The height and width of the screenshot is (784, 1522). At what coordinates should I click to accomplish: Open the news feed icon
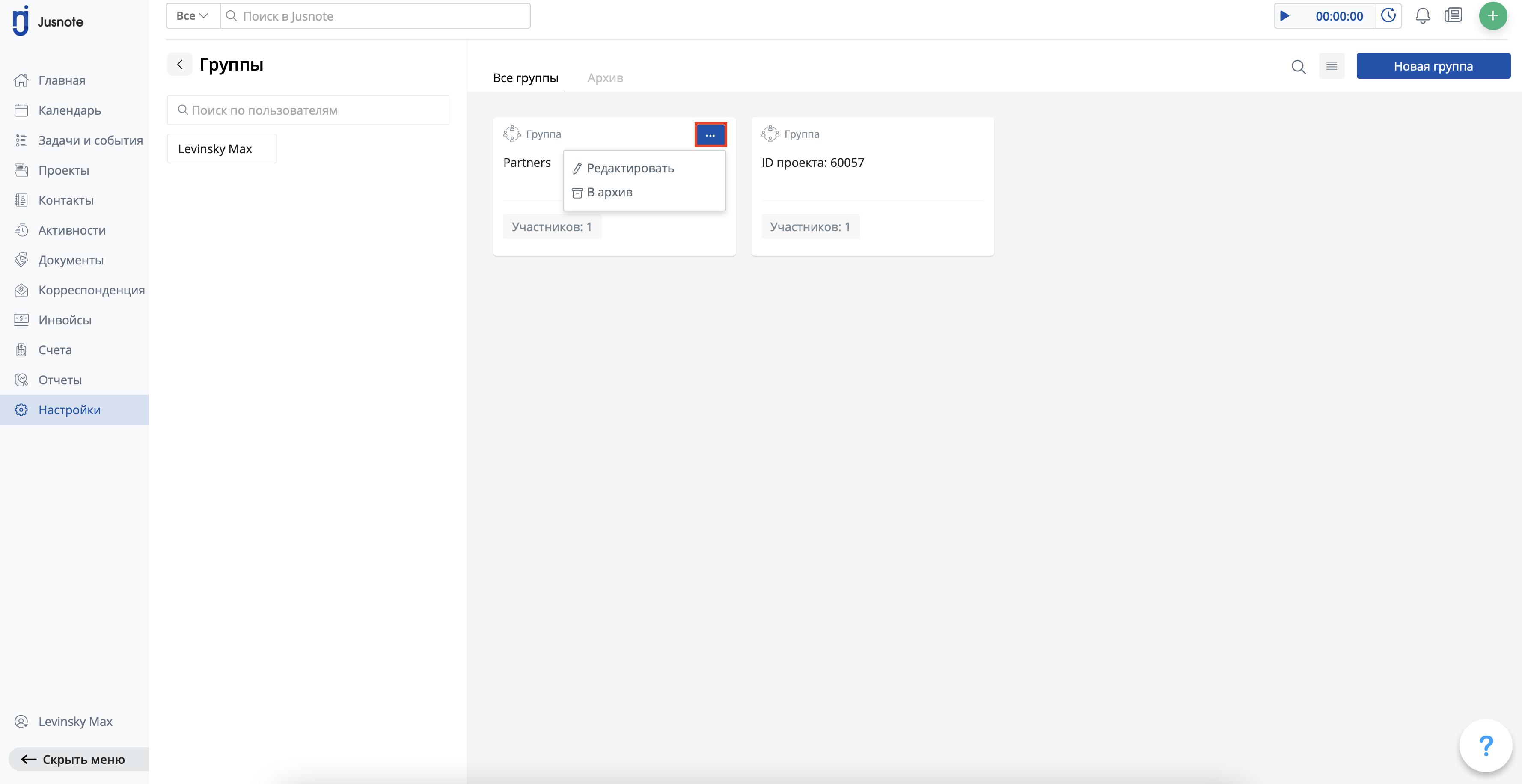pos(1453,15)
